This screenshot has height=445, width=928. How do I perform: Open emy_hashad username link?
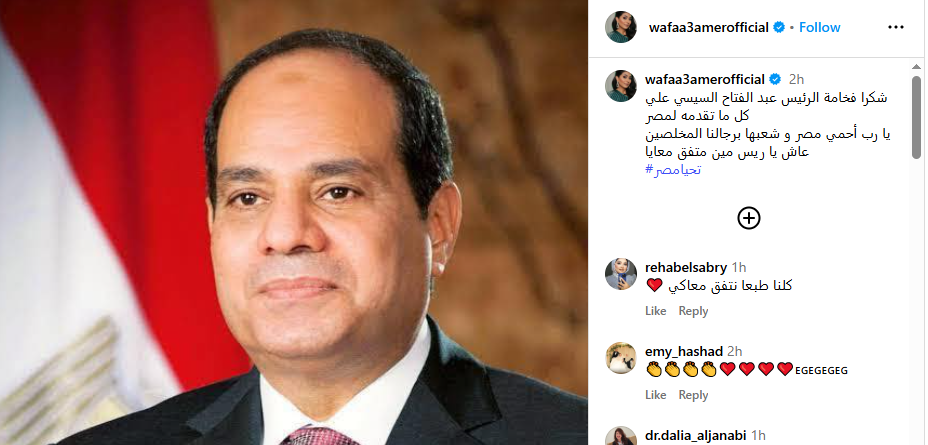point(684,351)
